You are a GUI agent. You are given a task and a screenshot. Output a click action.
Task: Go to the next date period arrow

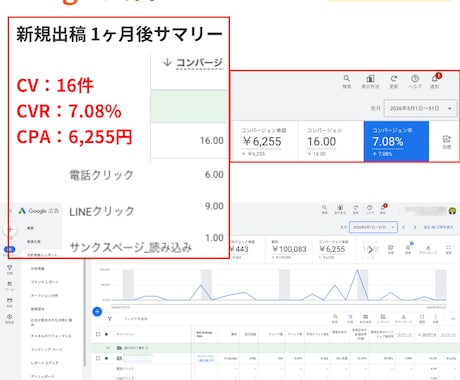[415, 227]
